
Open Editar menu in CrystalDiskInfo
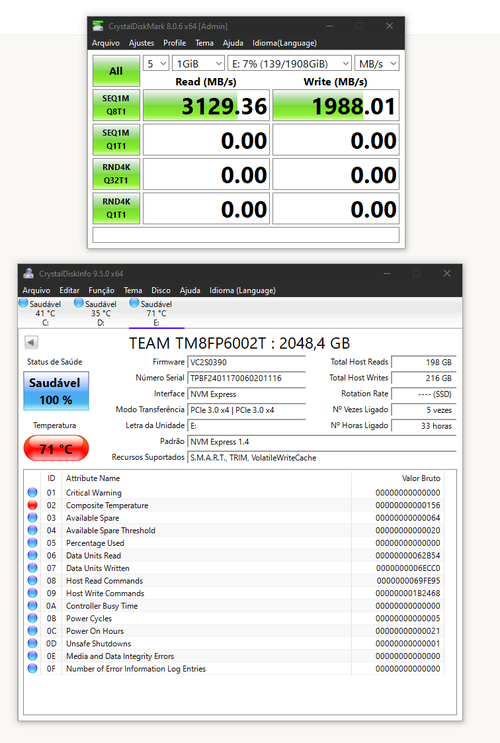69,290
